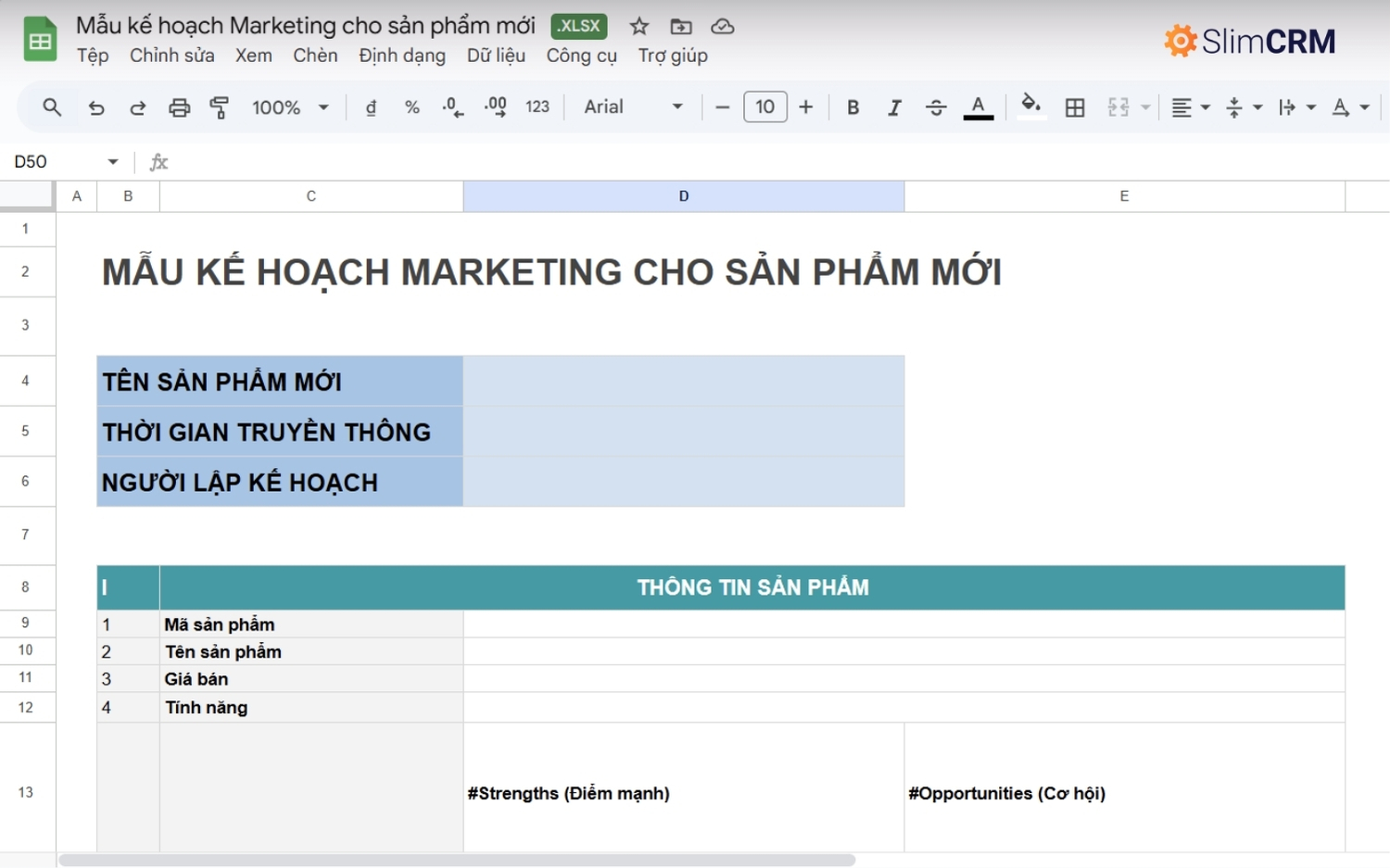Increase decimal places
Screen dimensions: 1390x868
(496, 107)
